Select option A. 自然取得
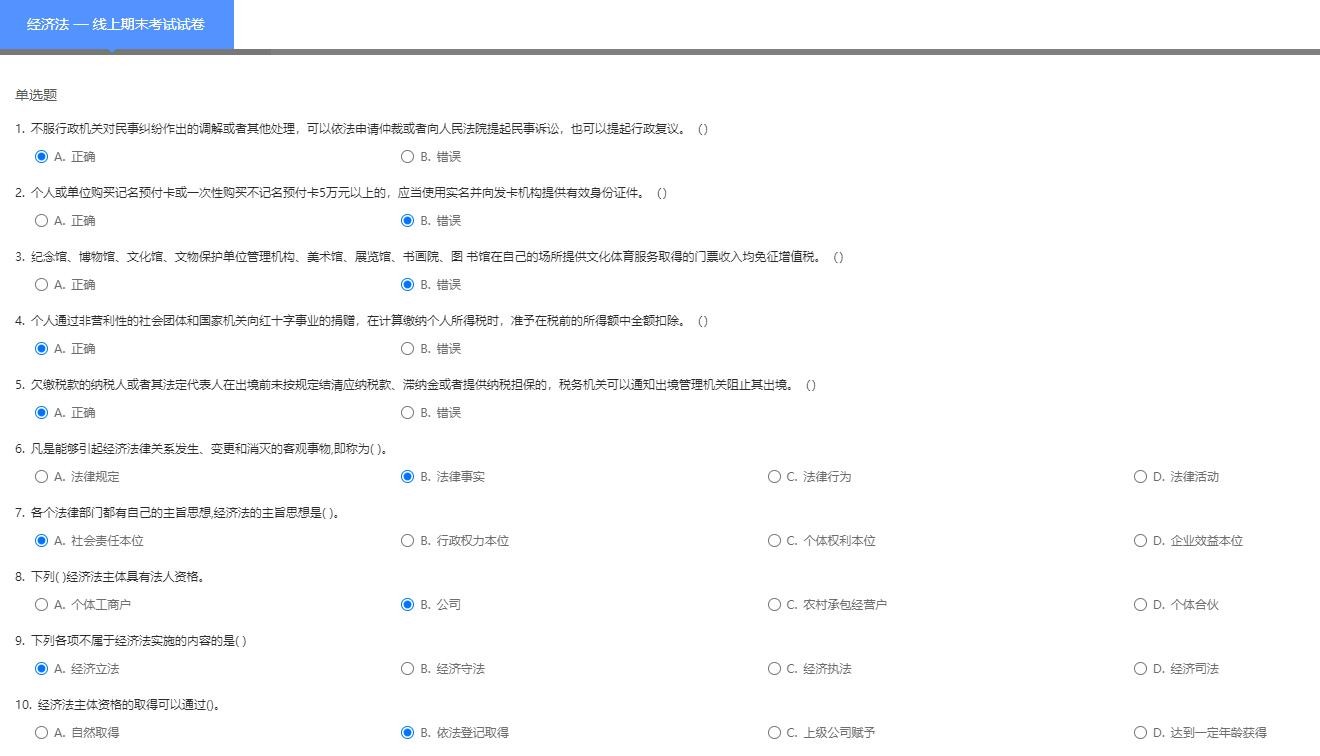1320x756 pixels. (x=41, y=733)
